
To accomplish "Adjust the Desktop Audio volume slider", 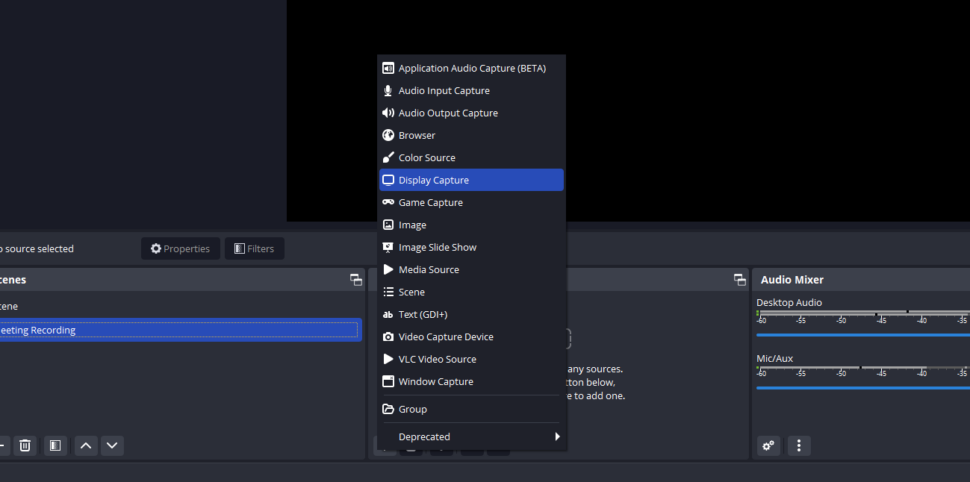I will (x=862, y=335).
